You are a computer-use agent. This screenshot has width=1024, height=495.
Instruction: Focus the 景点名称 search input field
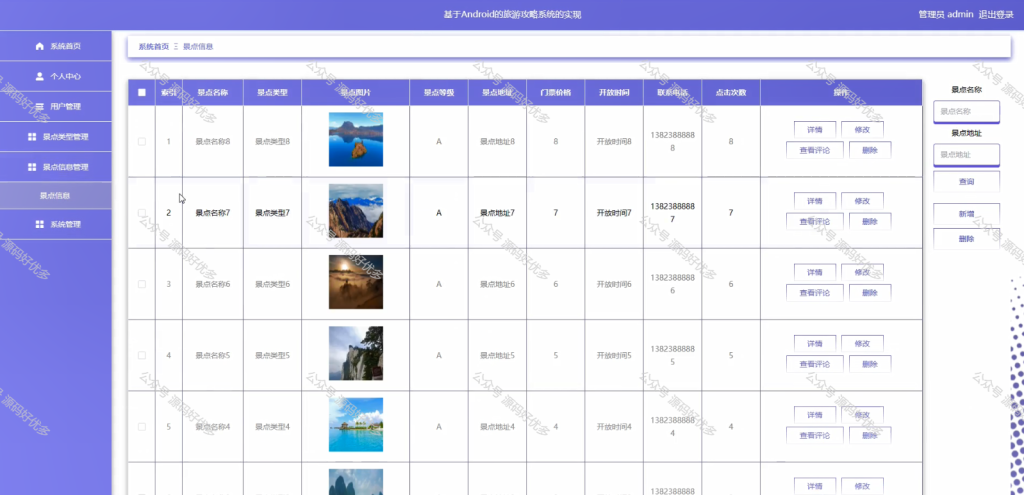click(967, 112)
